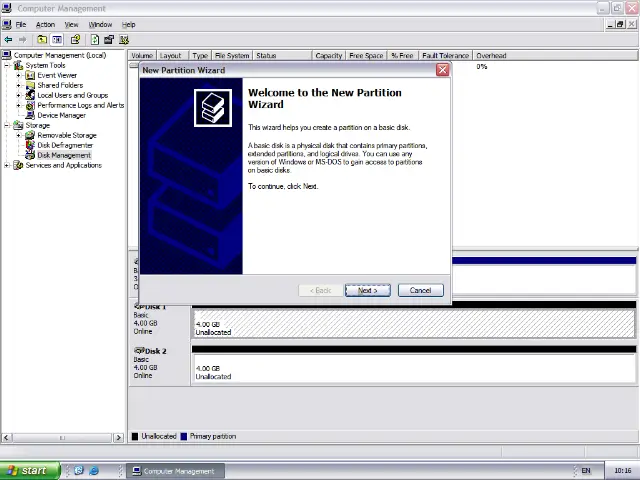This screenshot has height=480, width=640.
Task: Open the Action menu
Action: point(45,24)
